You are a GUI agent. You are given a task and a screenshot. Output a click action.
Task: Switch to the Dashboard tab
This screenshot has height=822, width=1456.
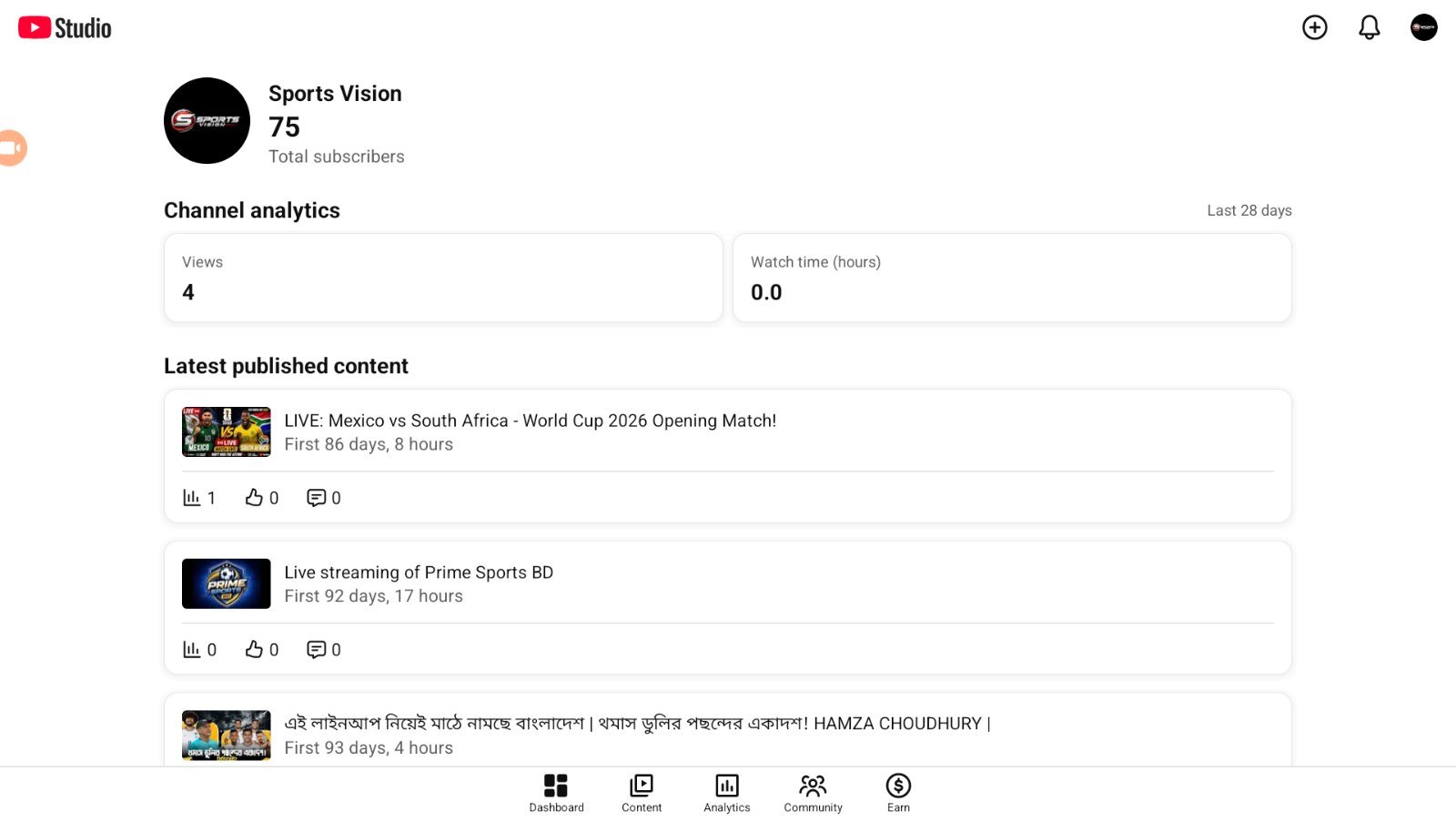pyautogui.click(x=556, y=793)
